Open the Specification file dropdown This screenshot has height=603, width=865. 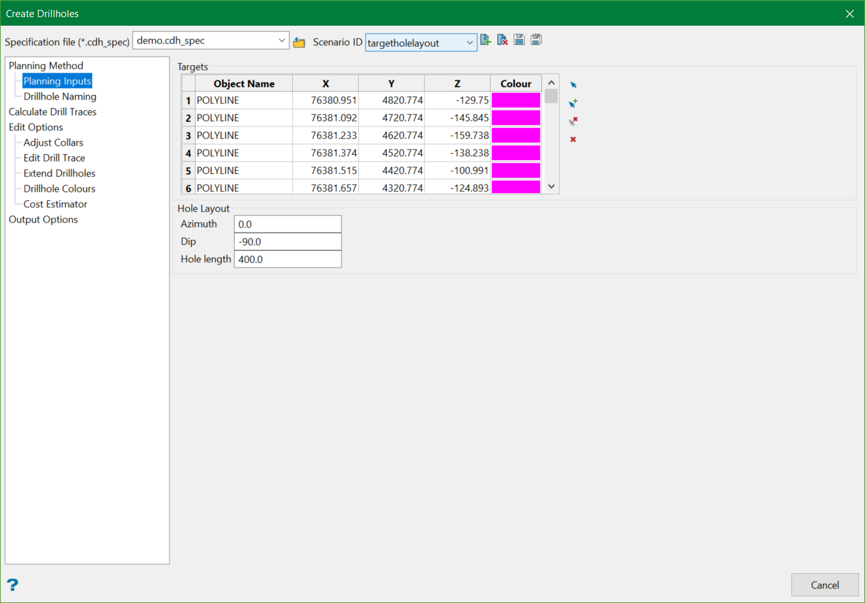pos(281,41)
